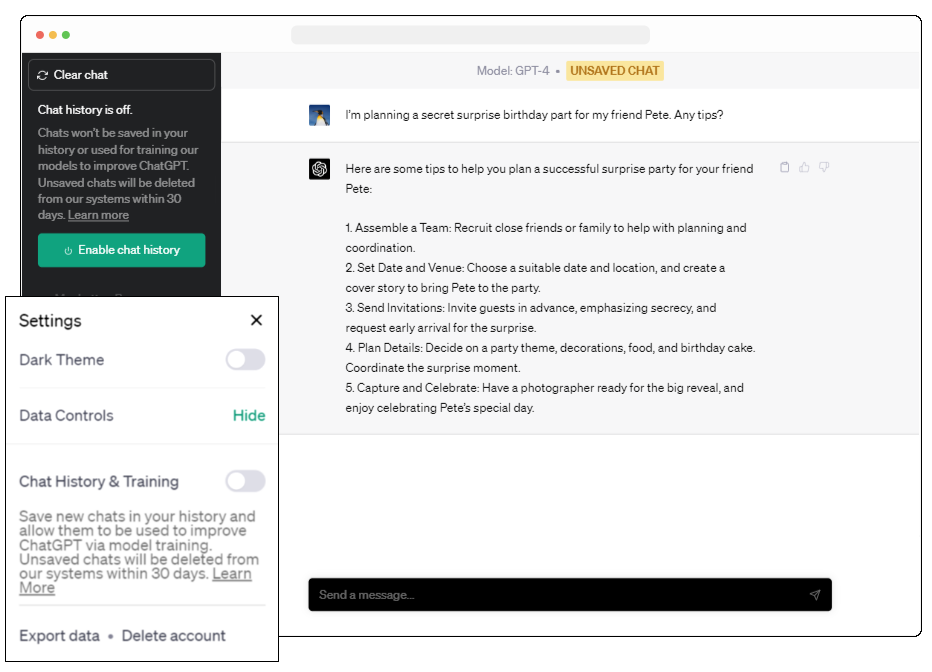Image resolution: width=932 pixels, height=672 pixels.
Task: Click Delete account
Action: click(174, 636)
